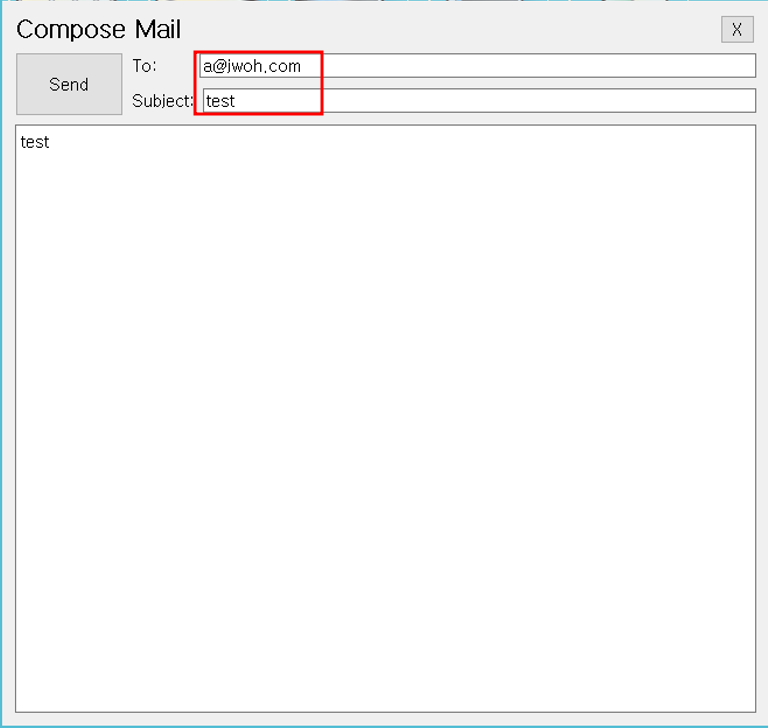Focus the To address field
Screen dimensions: 768x728
point(478,66)
